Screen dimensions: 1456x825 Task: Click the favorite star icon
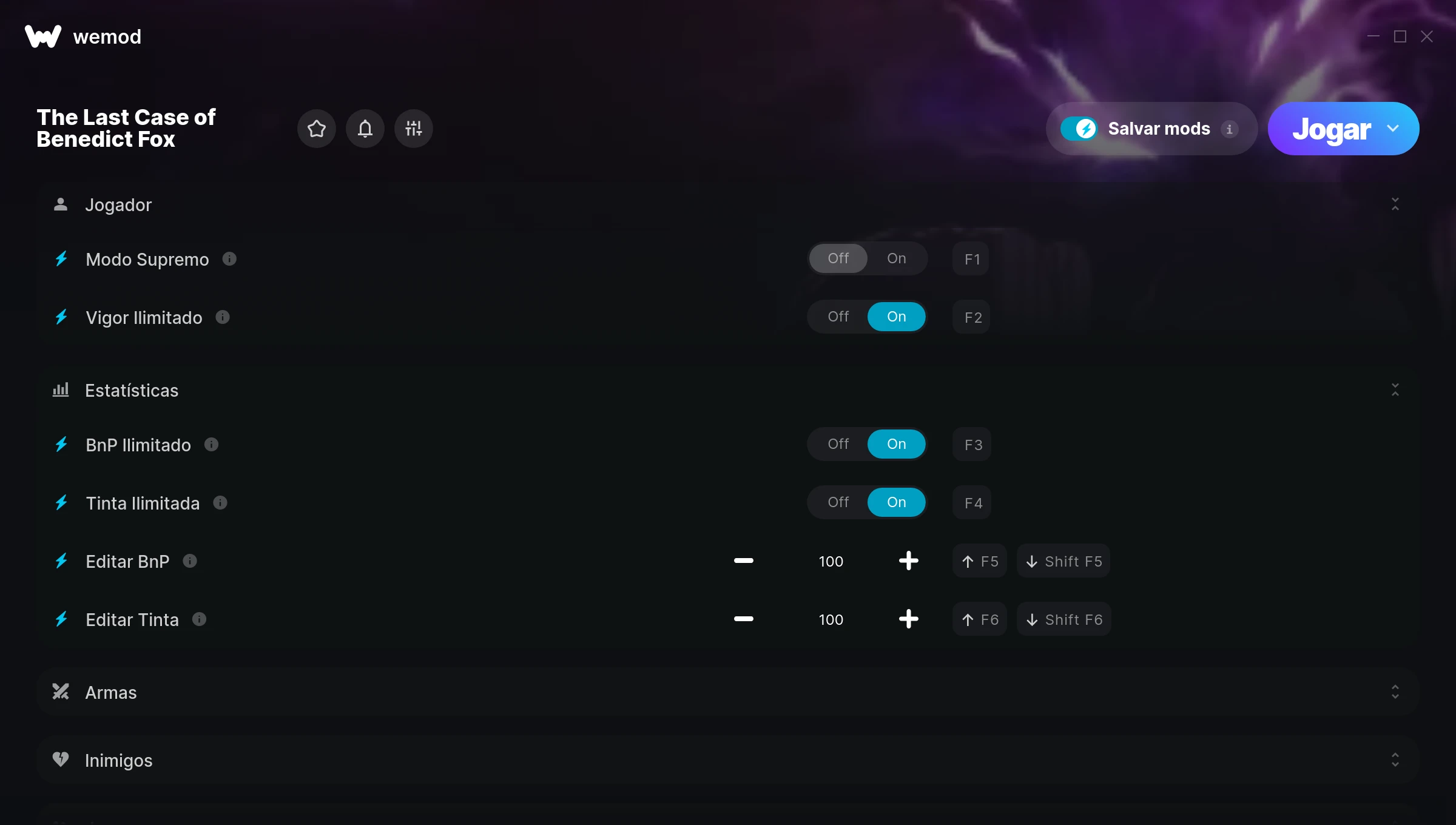[x=316, y=129]
